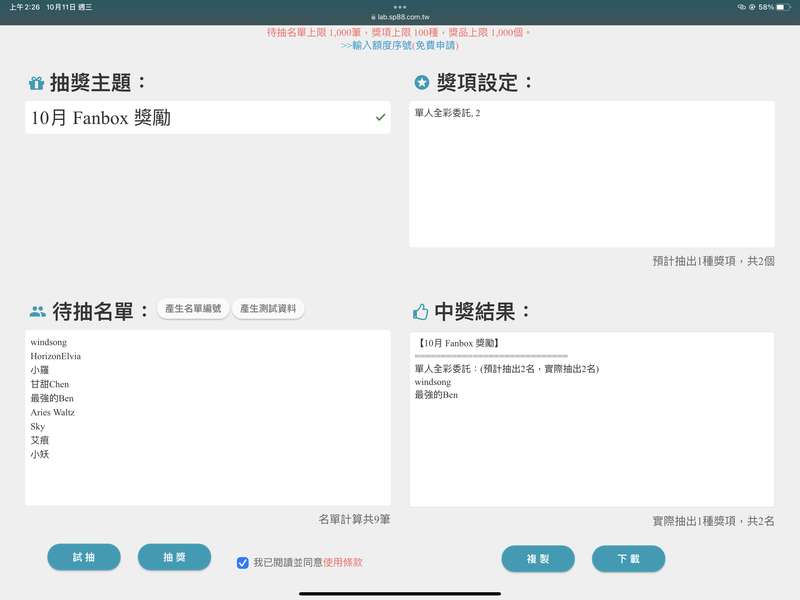Click '小妖' in the candidate list
Viewport: 800px width, 600px height.
coord(40,454)
